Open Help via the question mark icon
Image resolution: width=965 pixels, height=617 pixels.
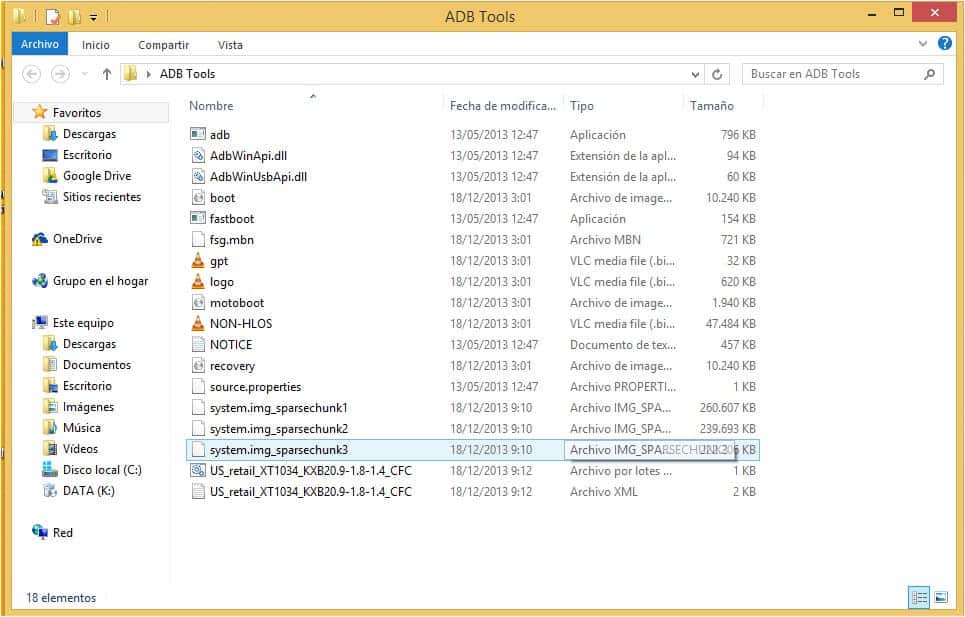[x=942, y=44]
